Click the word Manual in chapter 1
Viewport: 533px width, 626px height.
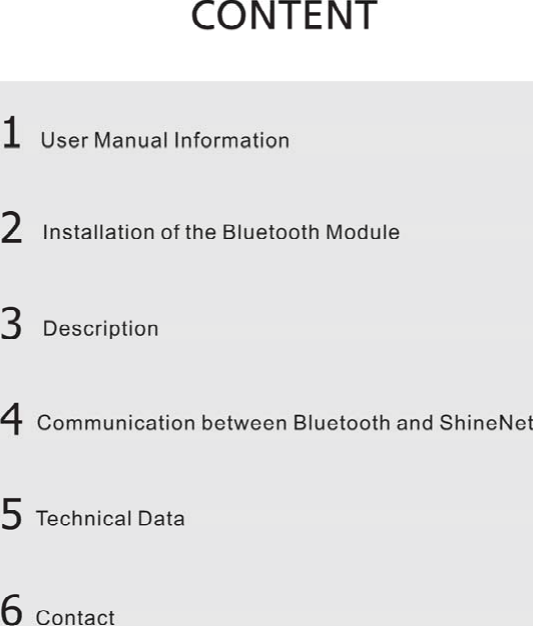coord(131,141)
